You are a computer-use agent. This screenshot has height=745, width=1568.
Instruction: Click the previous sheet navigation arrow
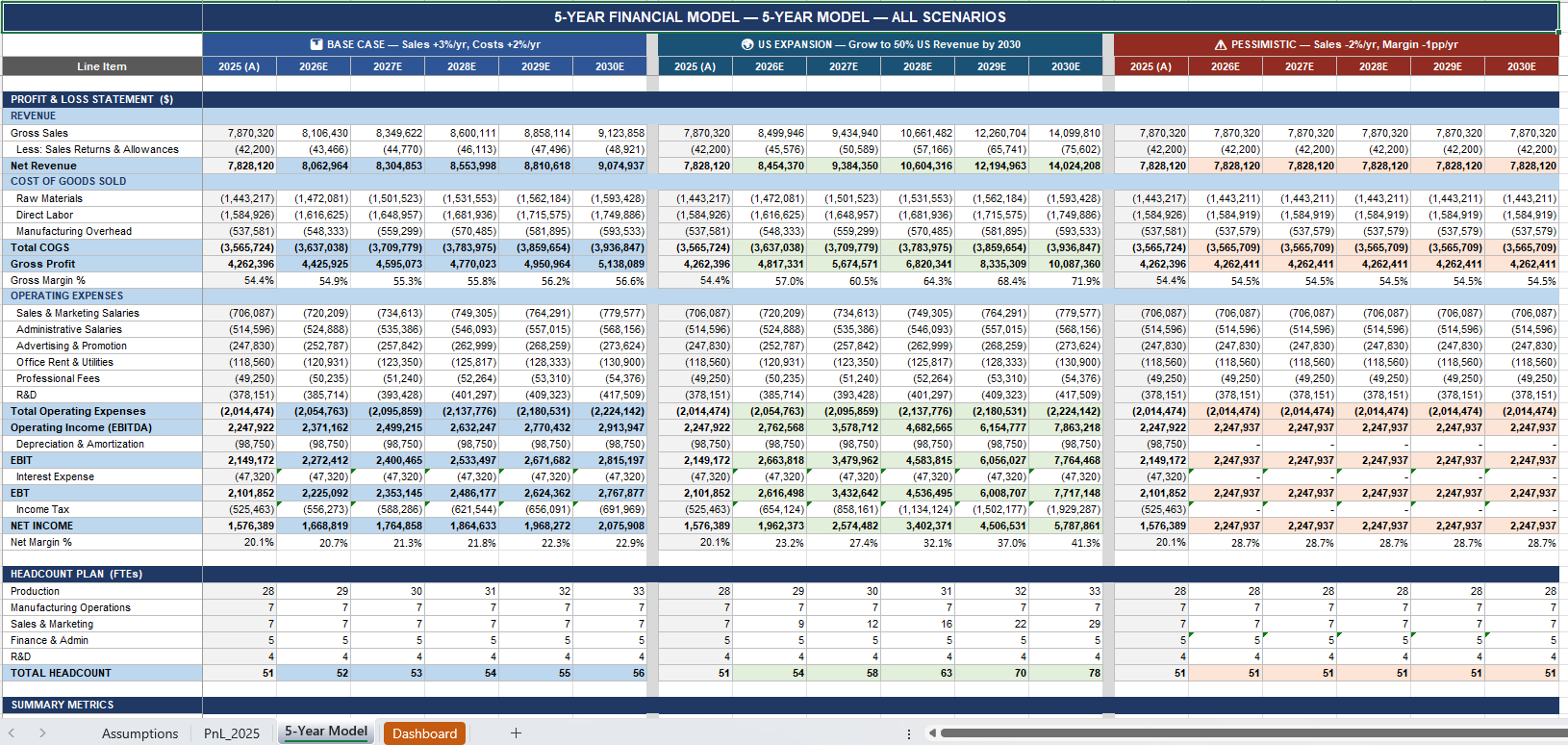click(x=12, y=733)
